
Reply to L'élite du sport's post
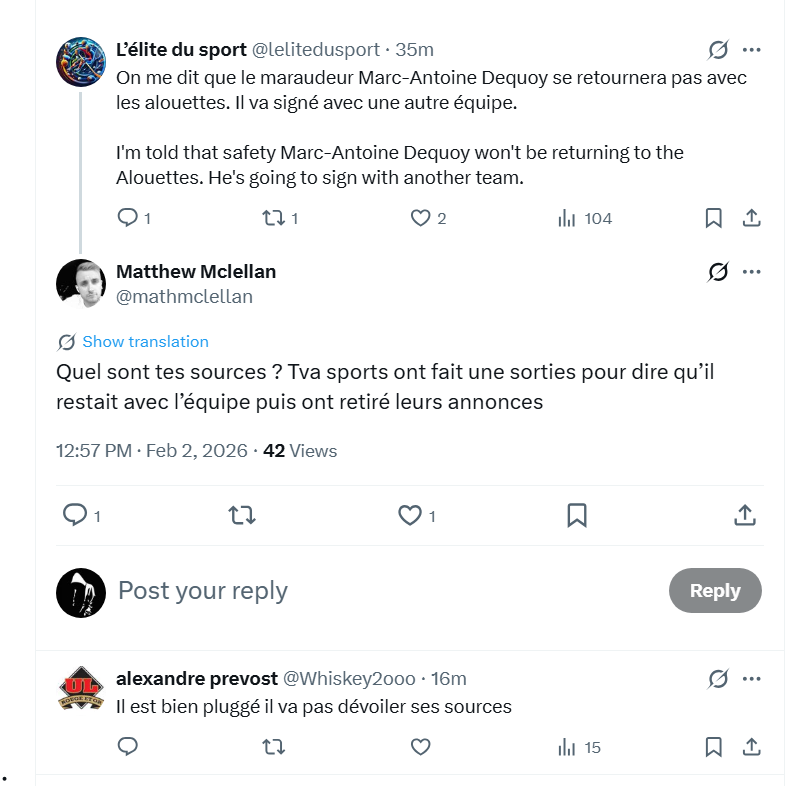click(x=128, y=218)
